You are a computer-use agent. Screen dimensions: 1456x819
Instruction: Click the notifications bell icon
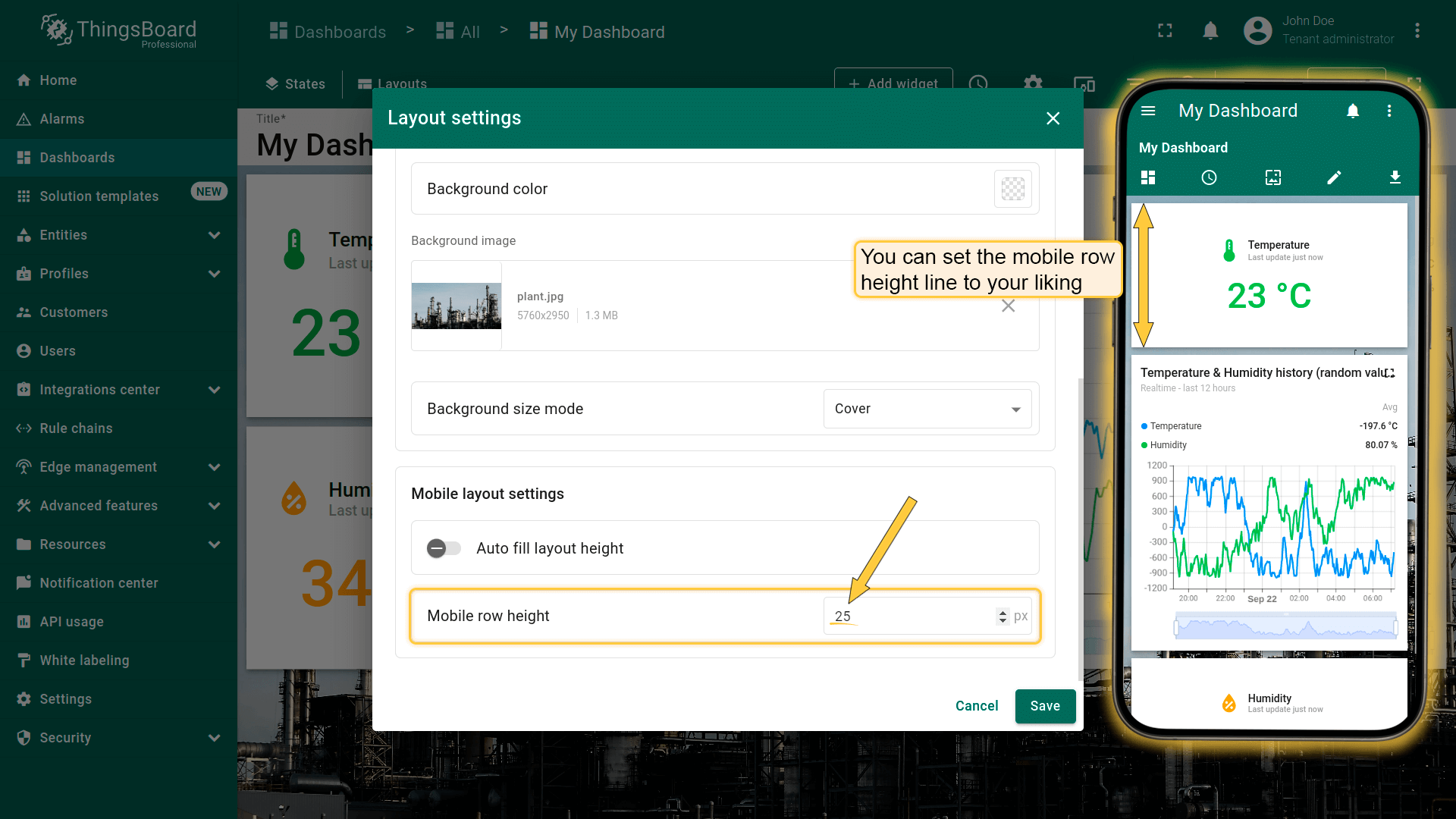[x=1210, y=31]
